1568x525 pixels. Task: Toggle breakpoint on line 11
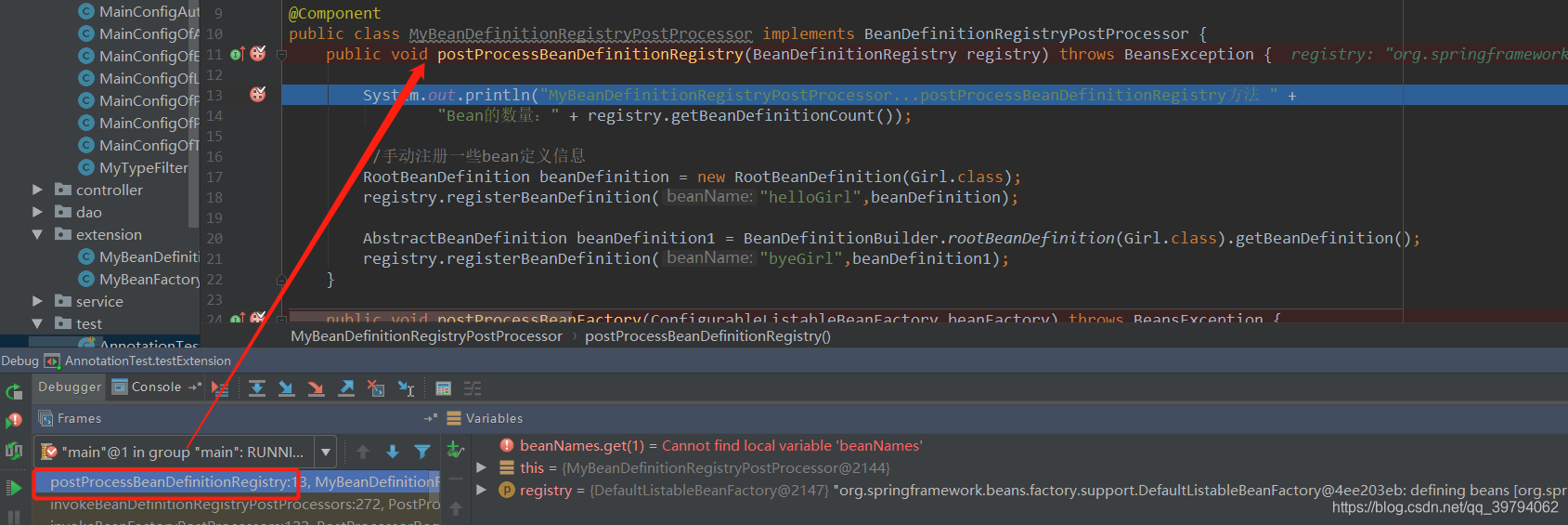pos(258,54)
